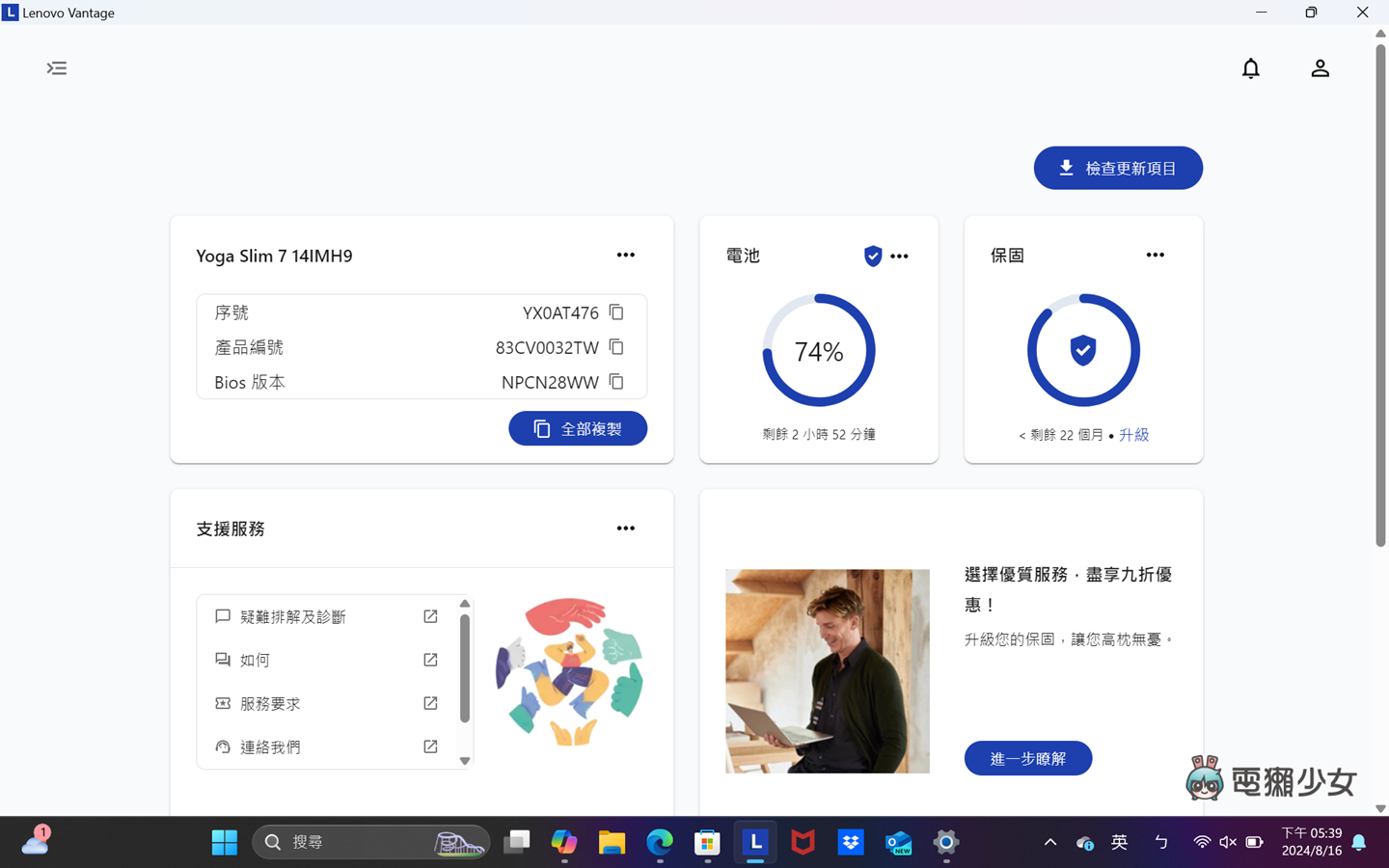This screenshot has width=1389, height=868.
Task: Open the Wi-Fi network tray icon
Action: point(1202,842)
